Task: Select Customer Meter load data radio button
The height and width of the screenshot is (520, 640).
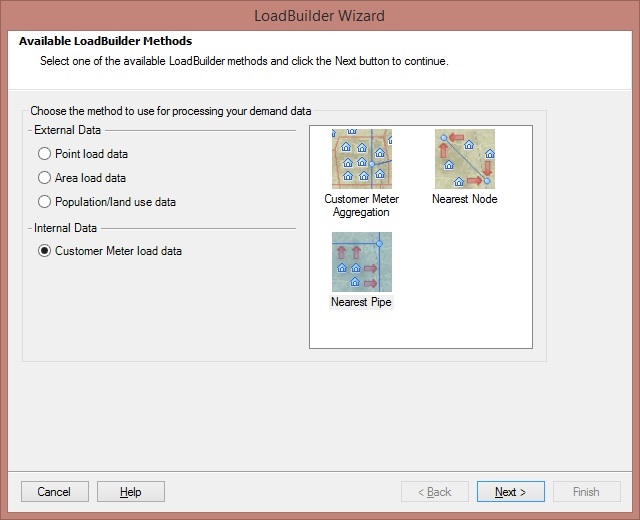Action: [x=44, y=251]
